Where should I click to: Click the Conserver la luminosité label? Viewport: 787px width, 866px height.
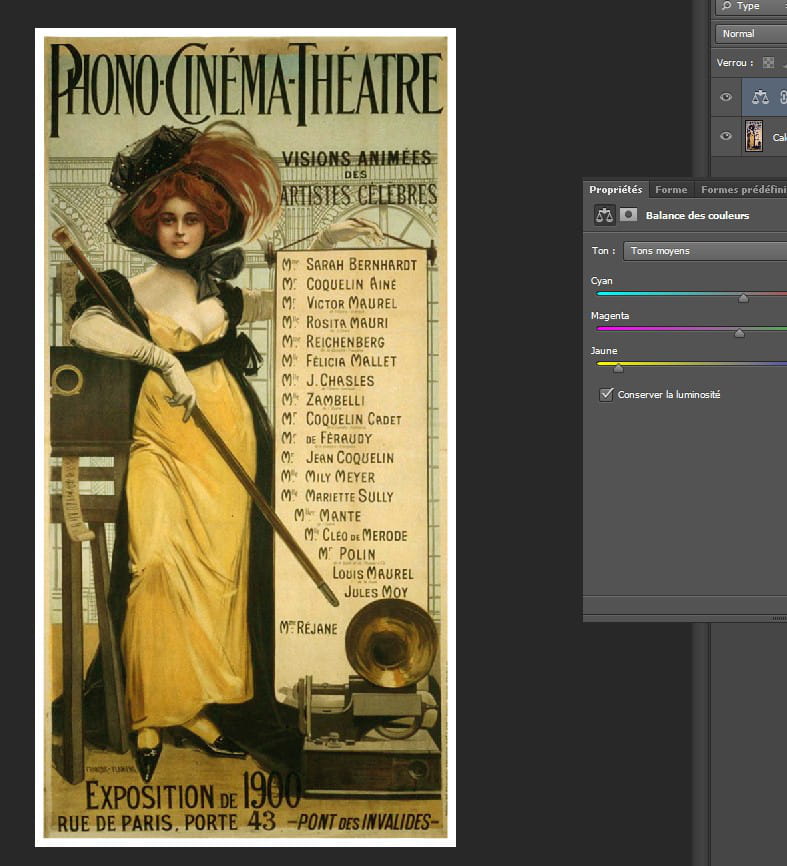[x=669, y=394]
